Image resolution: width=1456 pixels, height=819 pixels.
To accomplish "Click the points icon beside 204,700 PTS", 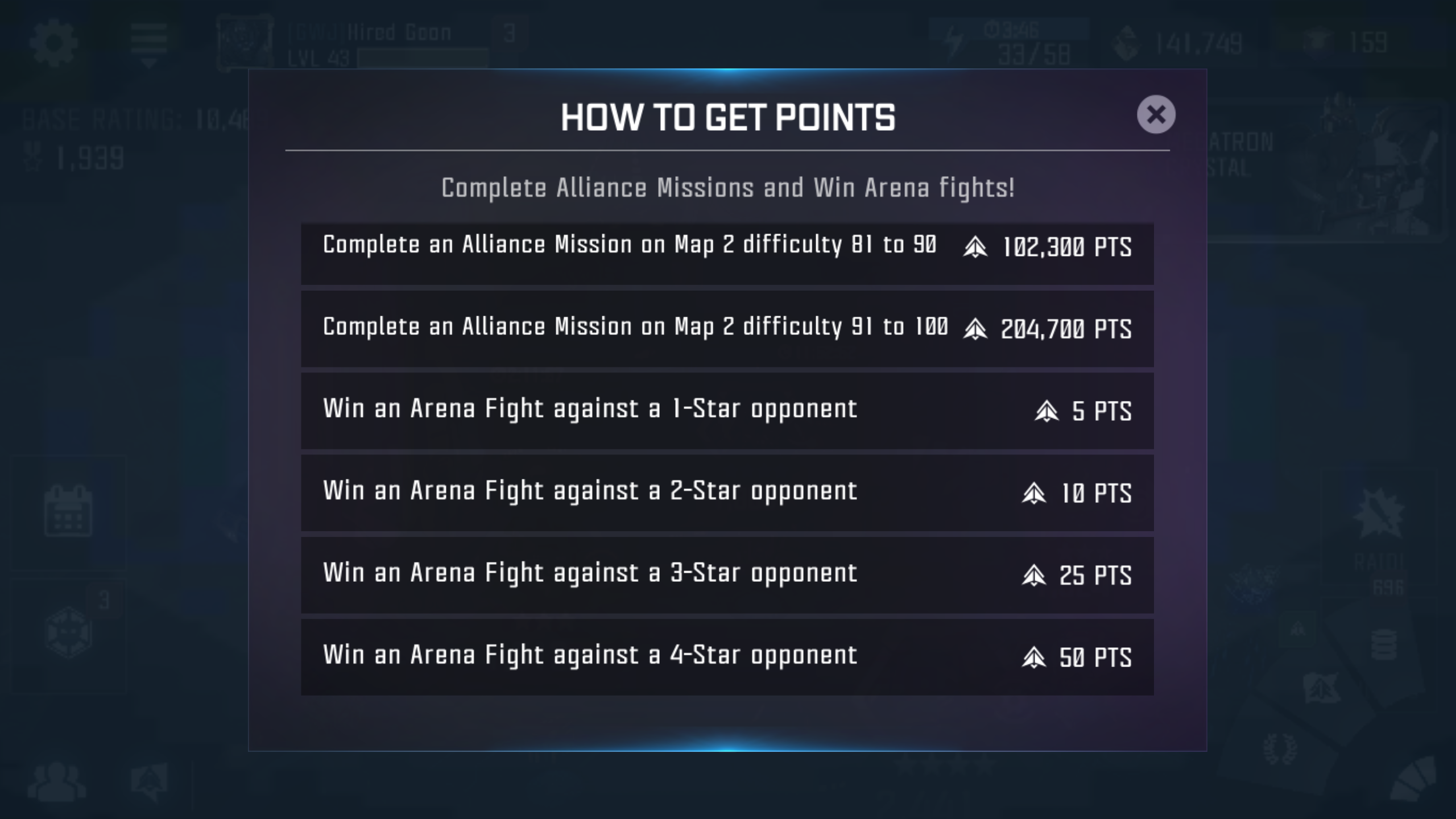I will [x=975, y=329].
